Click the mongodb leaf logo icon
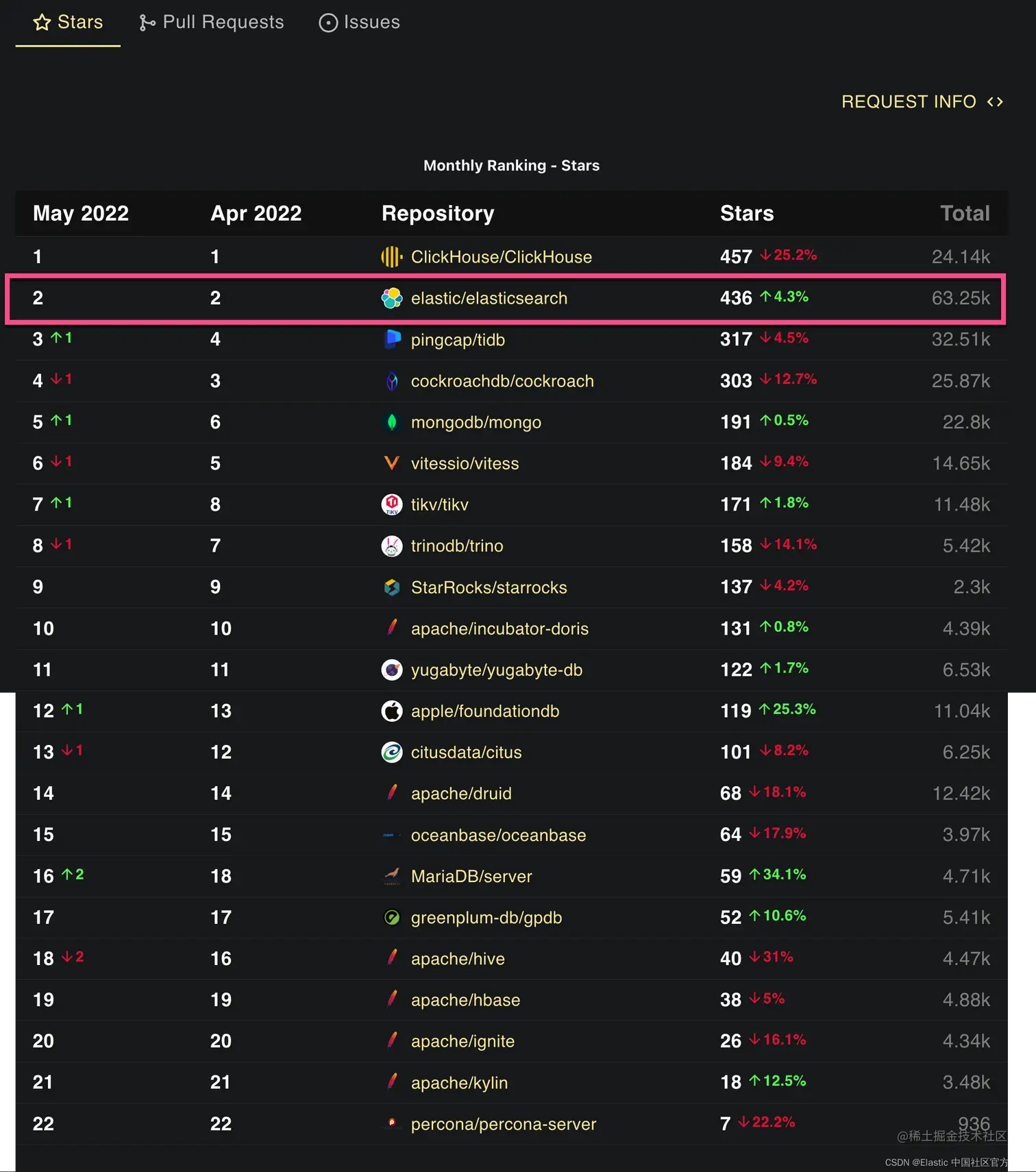Screen dimensions: 1036x1172 (392, 422)
